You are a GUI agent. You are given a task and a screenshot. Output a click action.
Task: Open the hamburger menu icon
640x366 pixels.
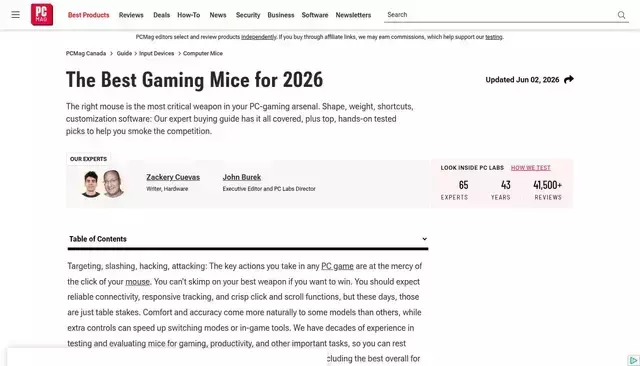coord(16,15)
